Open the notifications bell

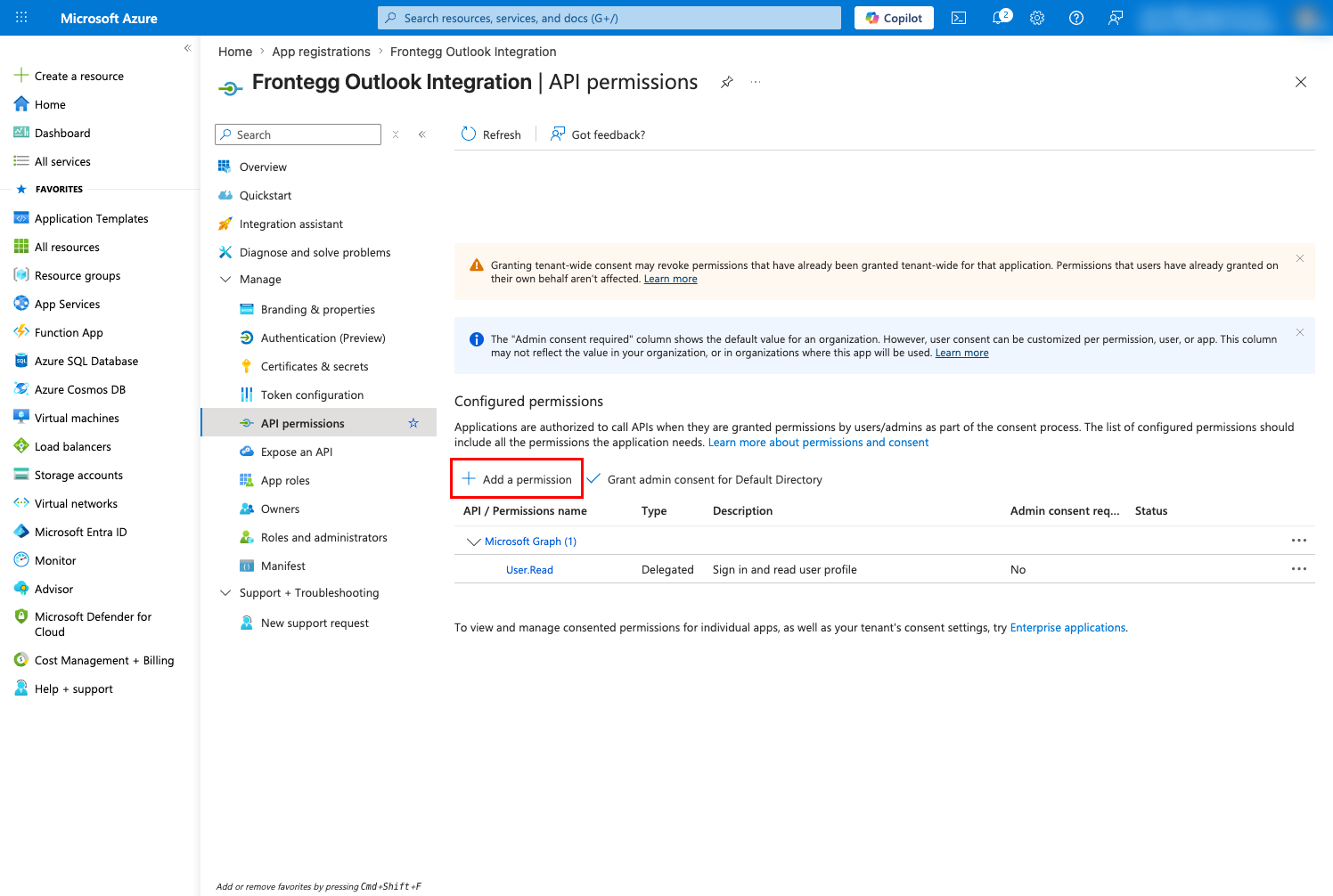click(x=1000, y=18)
